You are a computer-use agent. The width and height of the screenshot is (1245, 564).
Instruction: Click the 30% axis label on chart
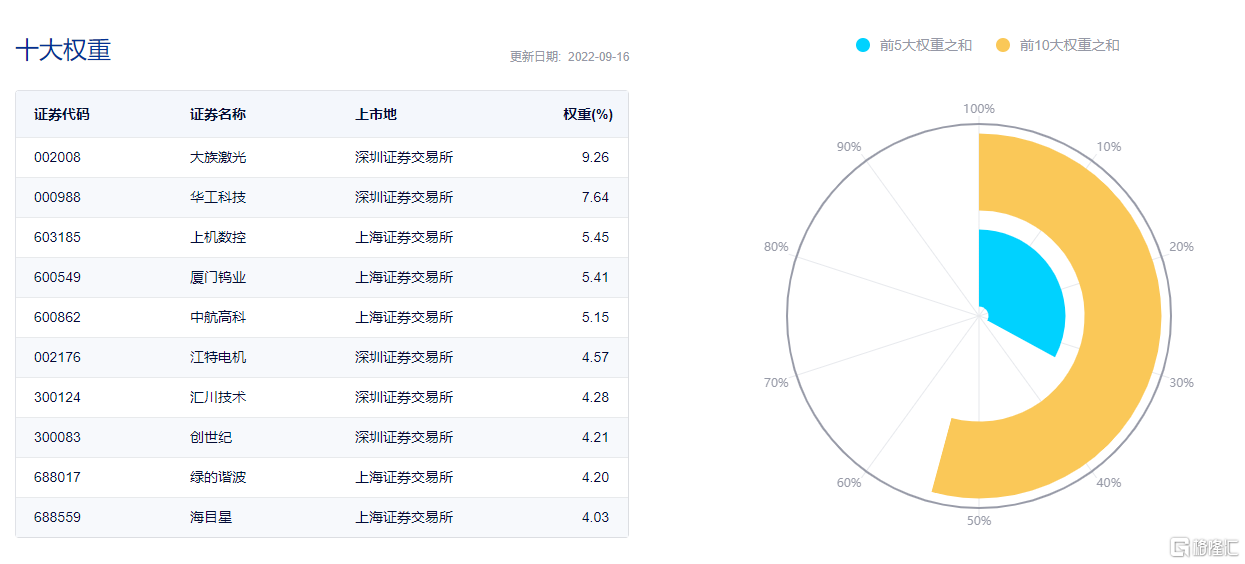point(1181,383)
